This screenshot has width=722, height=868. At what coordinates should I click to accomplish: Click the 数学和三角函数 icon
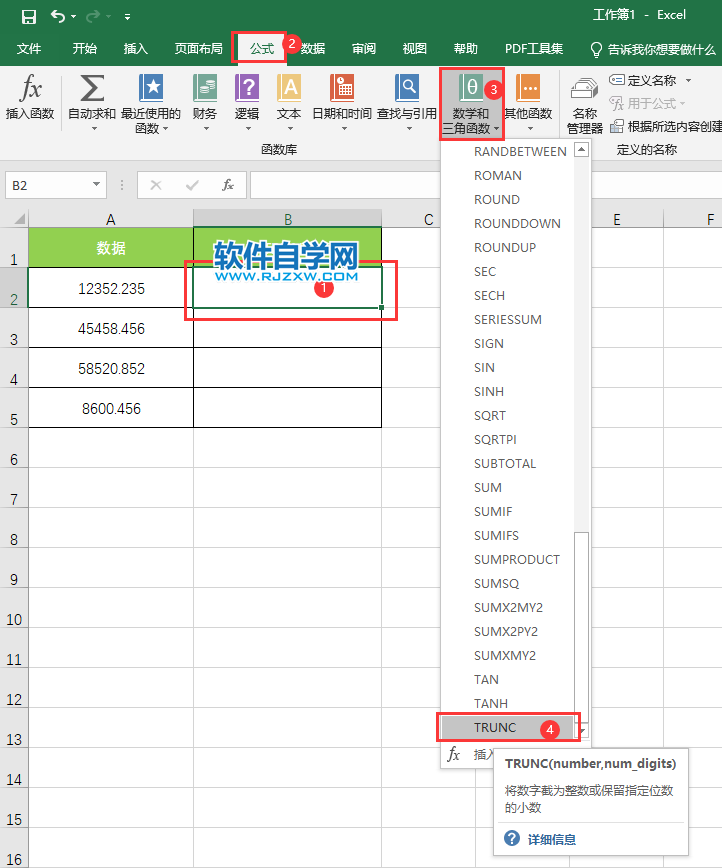[471, 89]
